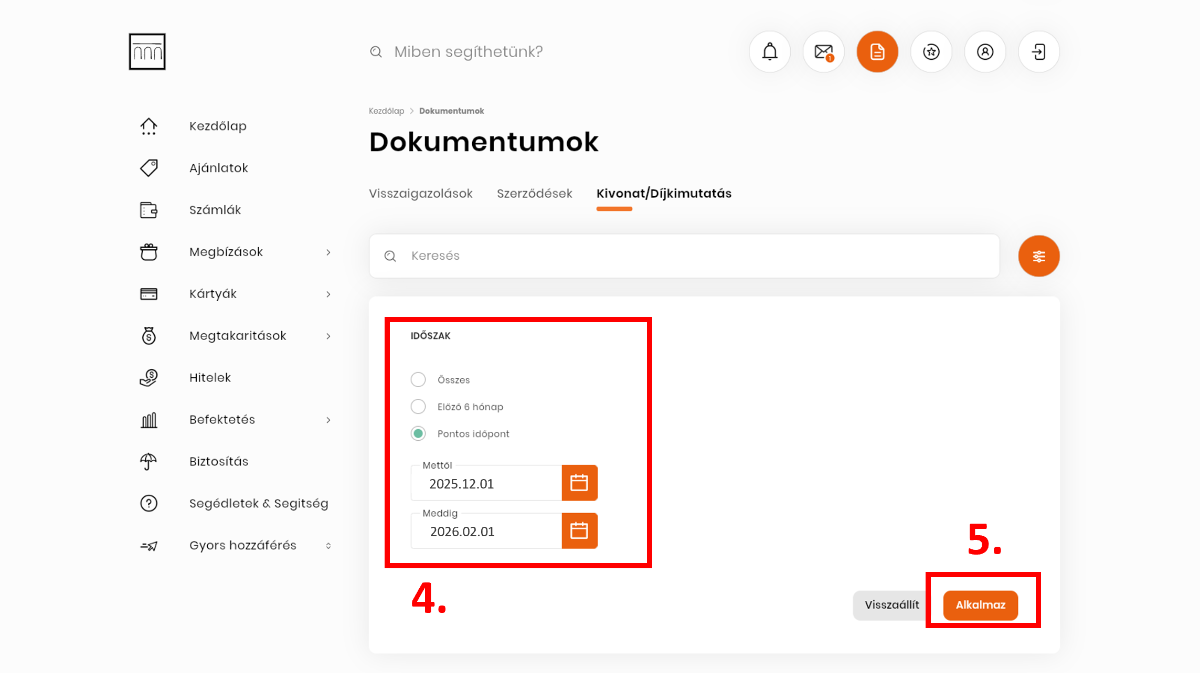1200x673 pixels.
Task: Open Segédletek & Segítség in sidebar
Action: [x=259, y=504]
